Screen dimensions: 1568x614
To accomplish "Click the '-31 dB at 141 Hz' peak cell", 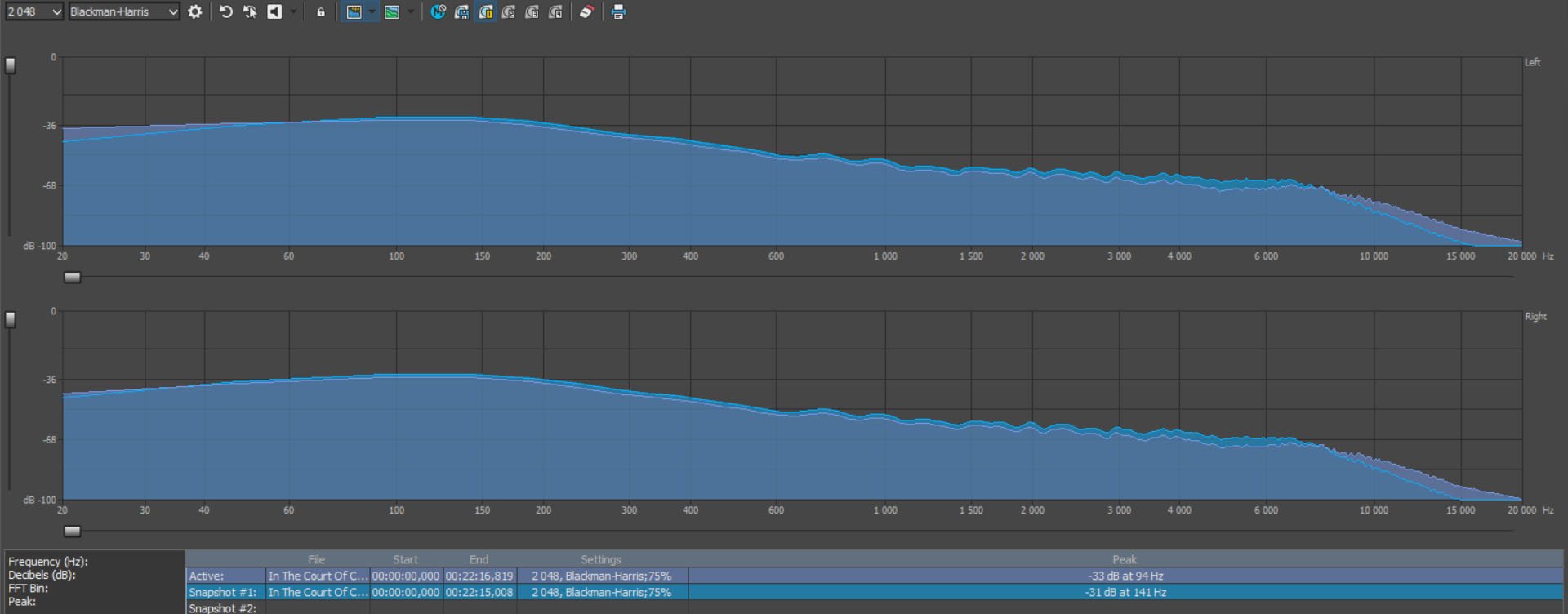I will point(1125,592).
